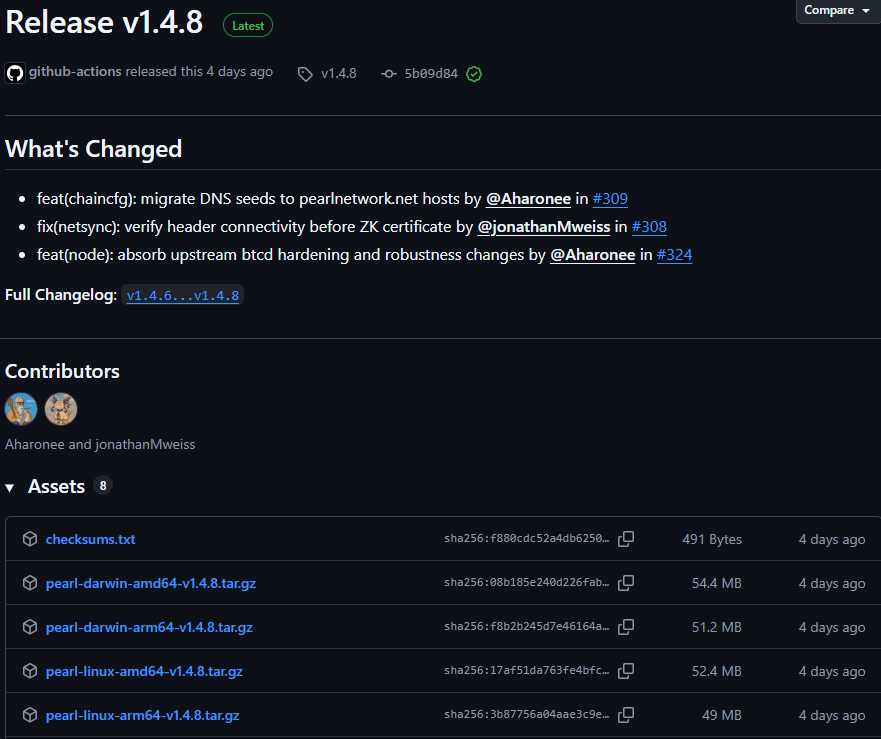Screen dimensions: 881x739
Task: Click the 54.4 MB file size
Action: 716,583
